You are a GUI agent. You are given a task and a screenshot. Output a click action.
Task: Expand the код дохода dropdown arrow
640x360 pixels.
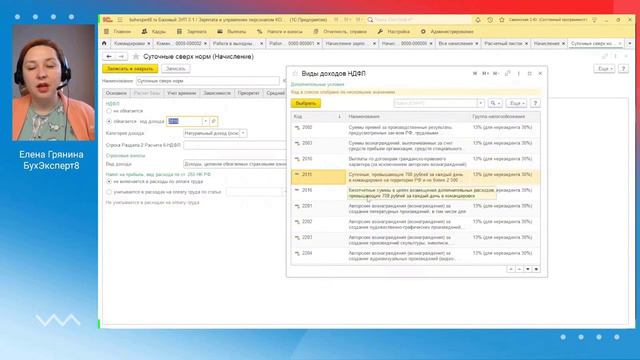coord(205,121)
